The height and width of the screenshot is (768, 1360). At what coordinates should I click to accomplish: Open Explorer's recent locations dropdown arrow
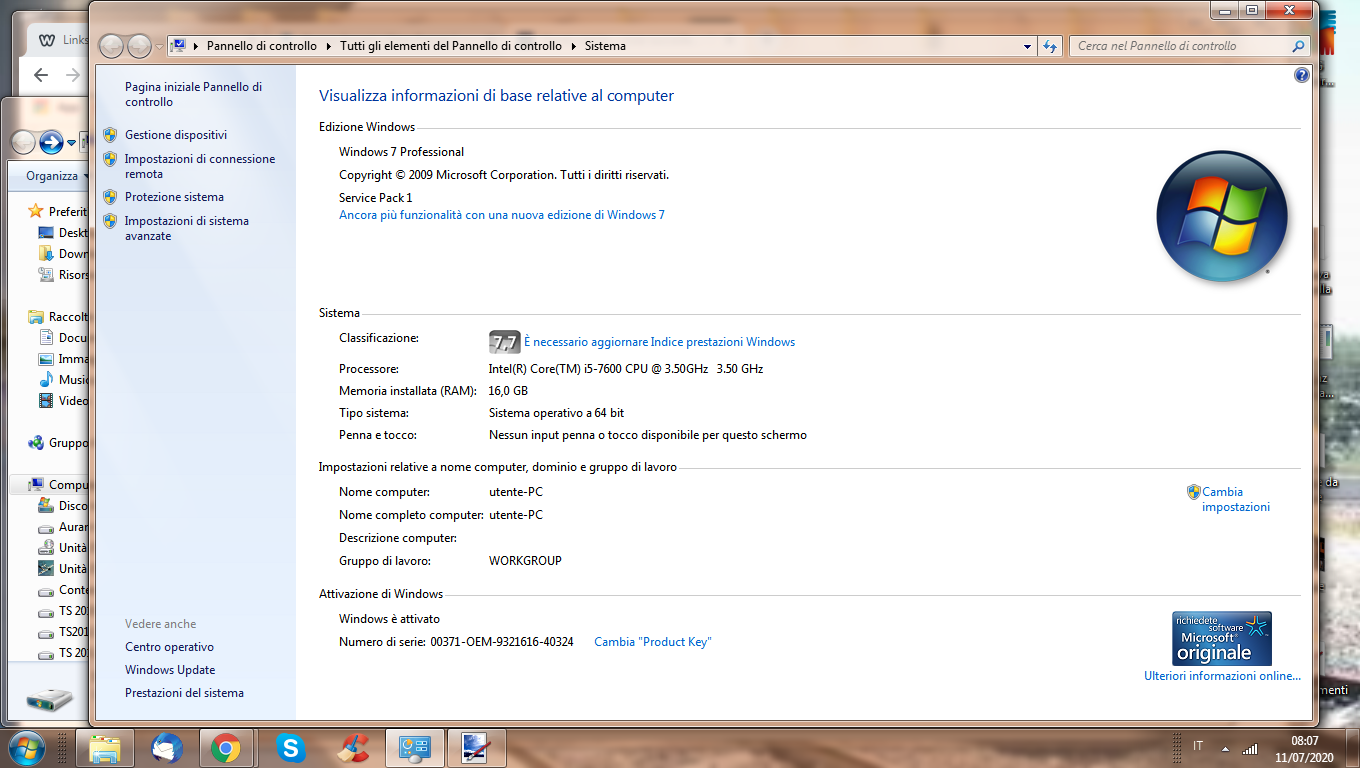tap(72, 144)
